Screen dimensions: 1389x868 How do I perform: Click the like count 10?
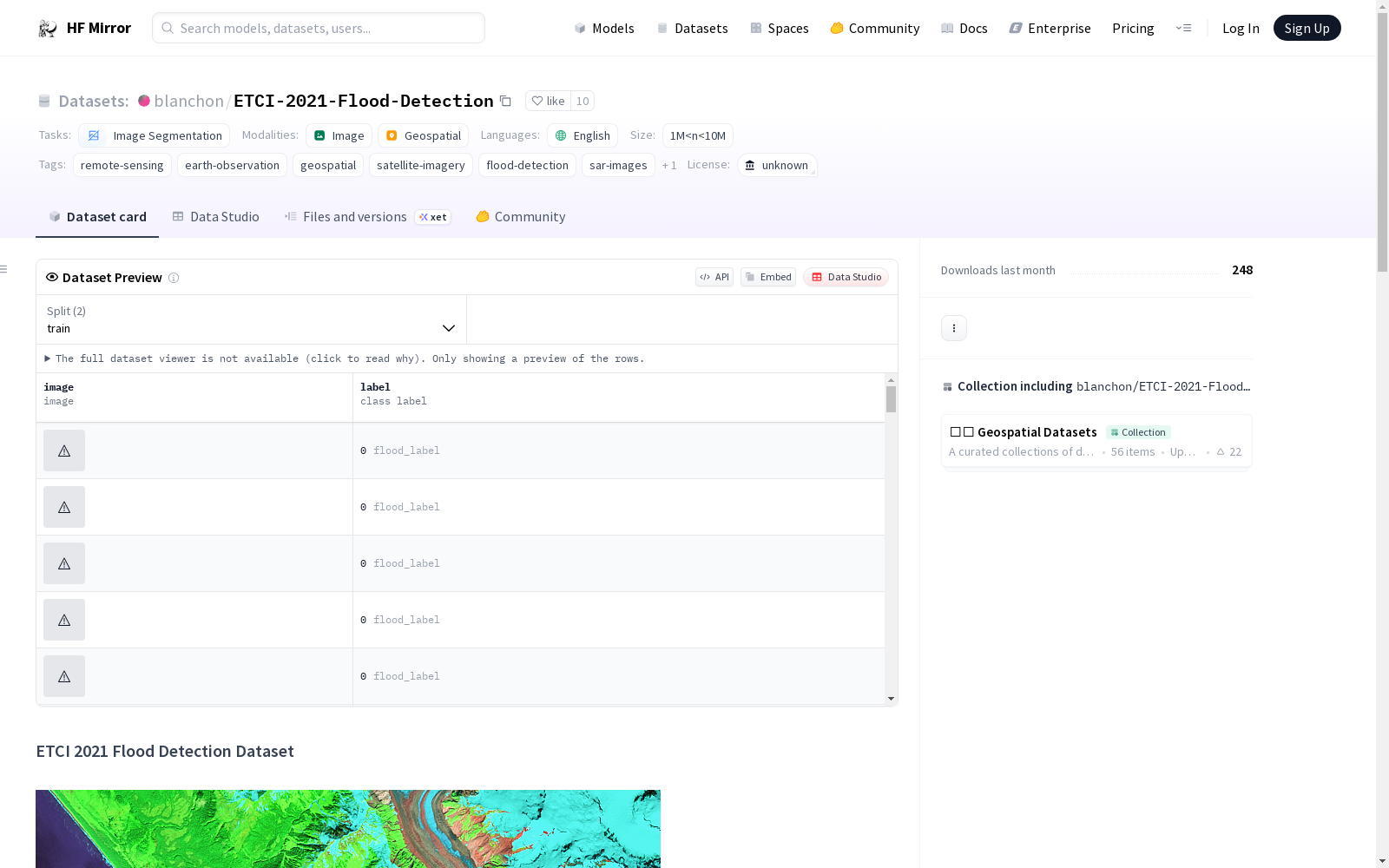click(583, 101)
